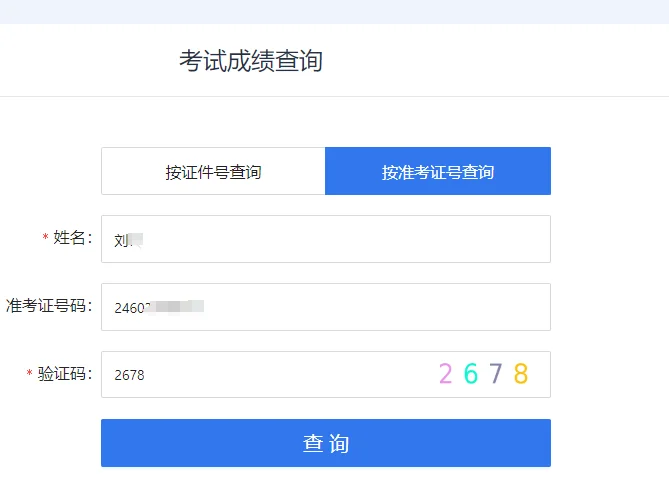
Task: Click the pink digit 2 in captcha
Action: point(446,374)
